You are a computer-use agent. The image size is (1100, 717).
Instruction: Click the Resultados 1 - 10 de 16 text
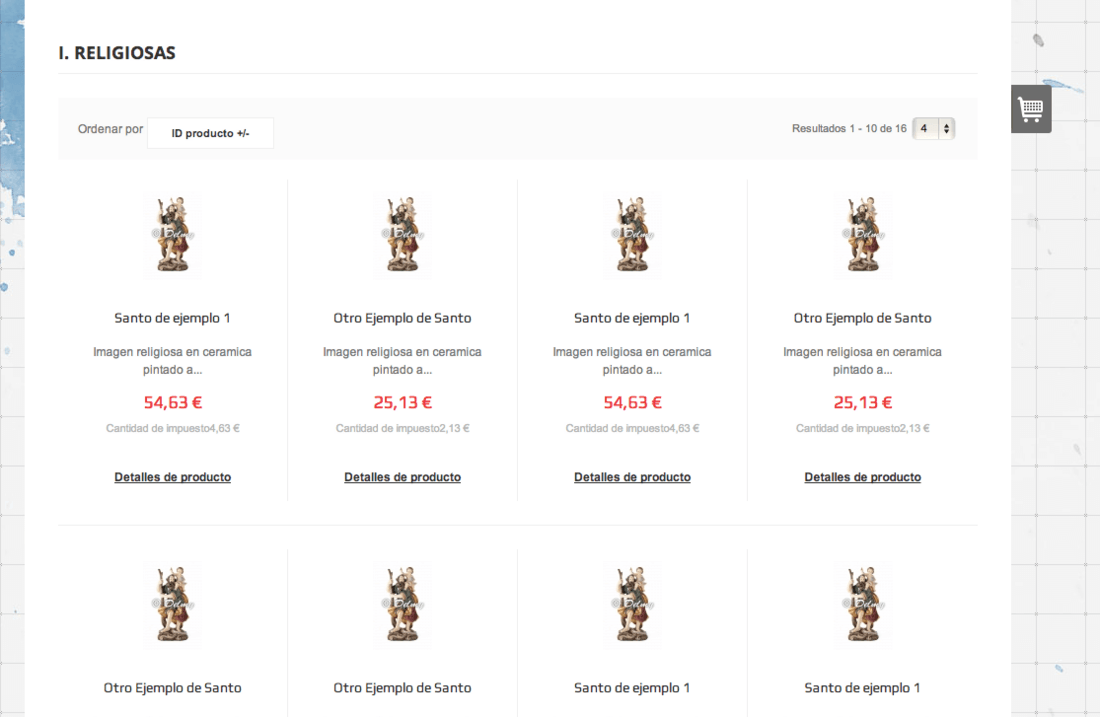pyautogui.click(x=849, y=128)
